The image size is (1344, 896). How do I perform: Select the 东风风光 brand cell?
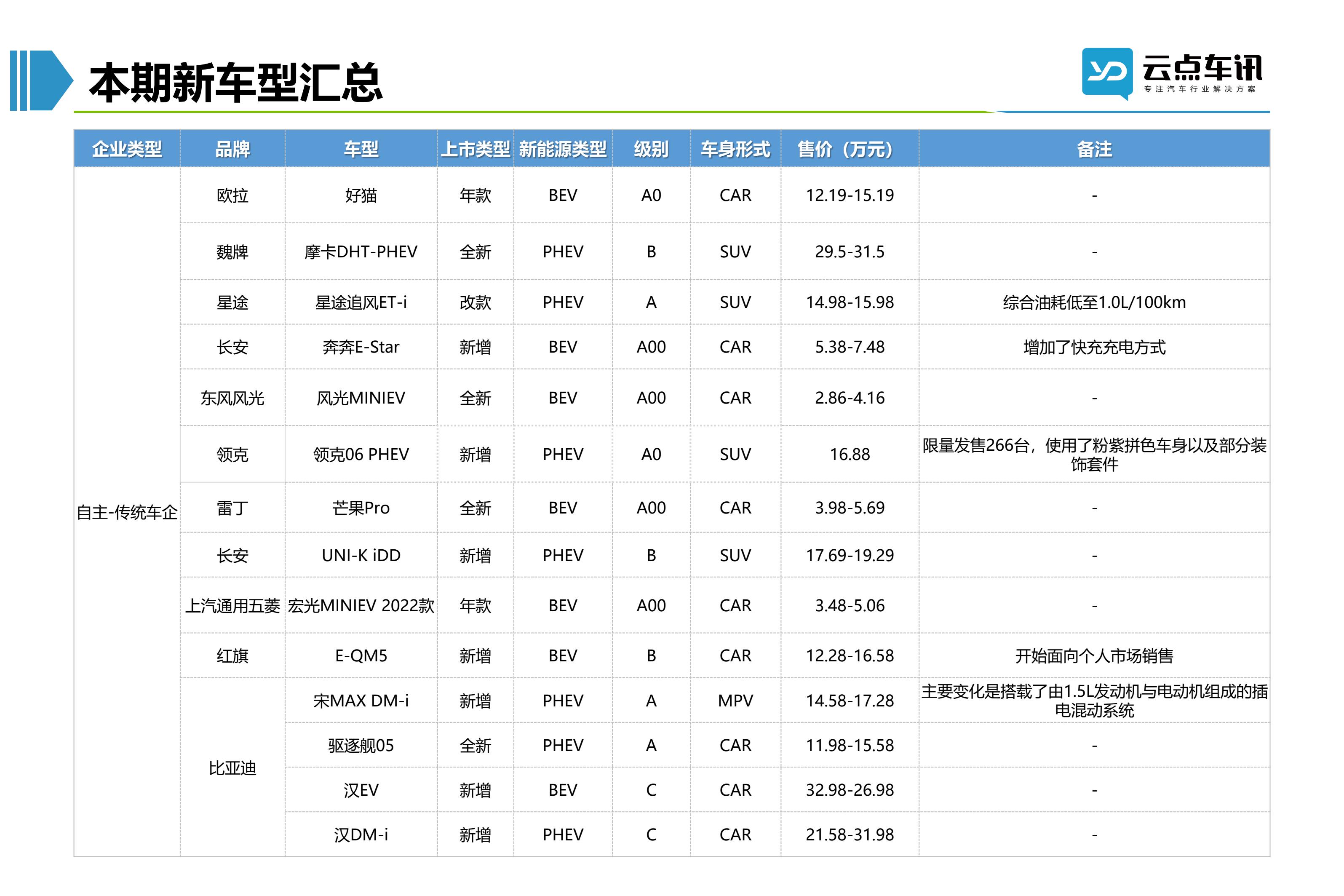(232, 398)
